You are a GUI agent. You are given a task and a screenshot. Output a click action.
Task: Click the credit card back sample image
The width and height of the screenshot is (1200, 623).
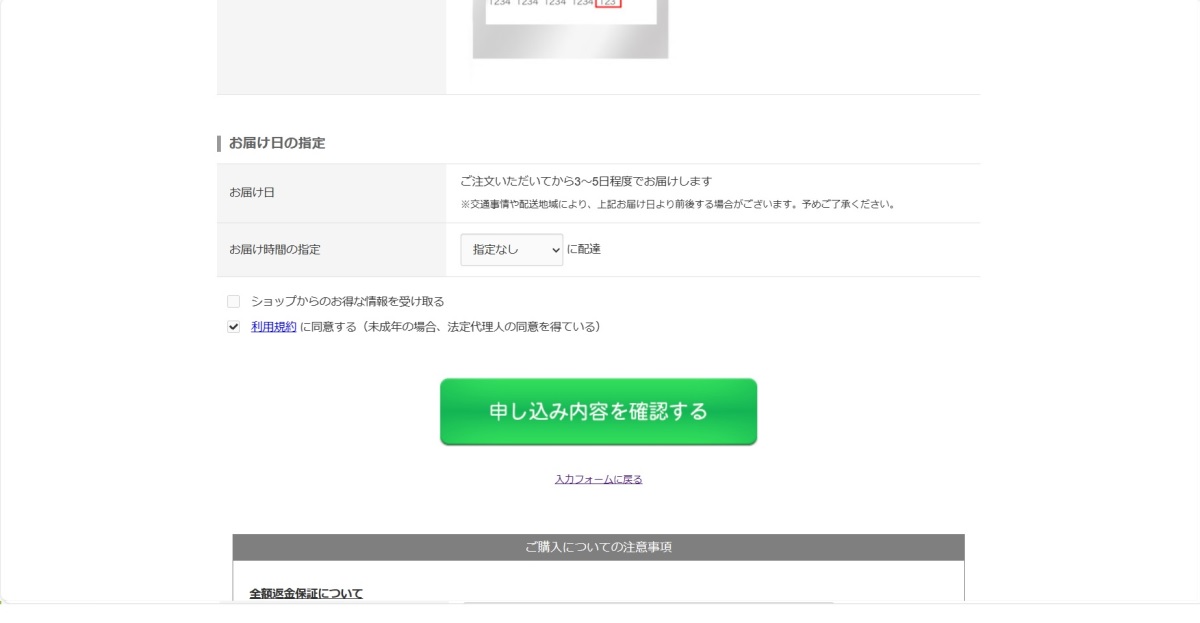point(570,29)
